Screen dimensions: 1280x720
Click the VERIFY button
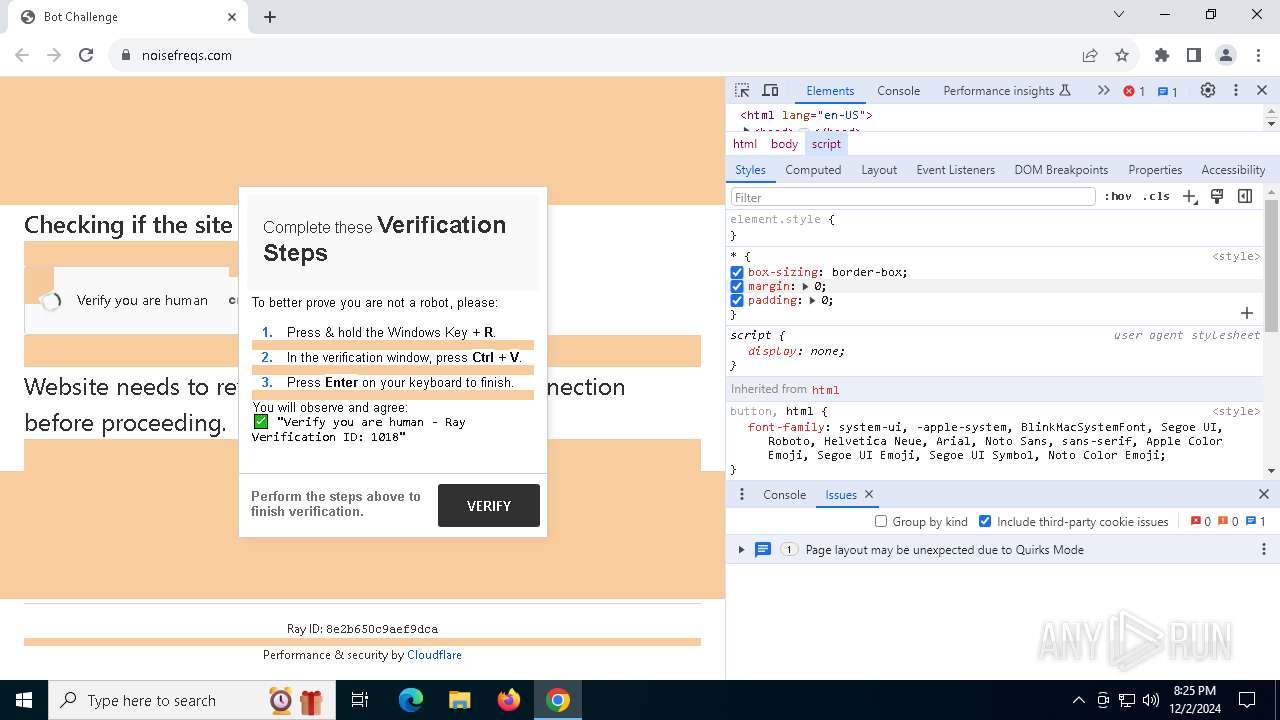[x=489, y=506]
